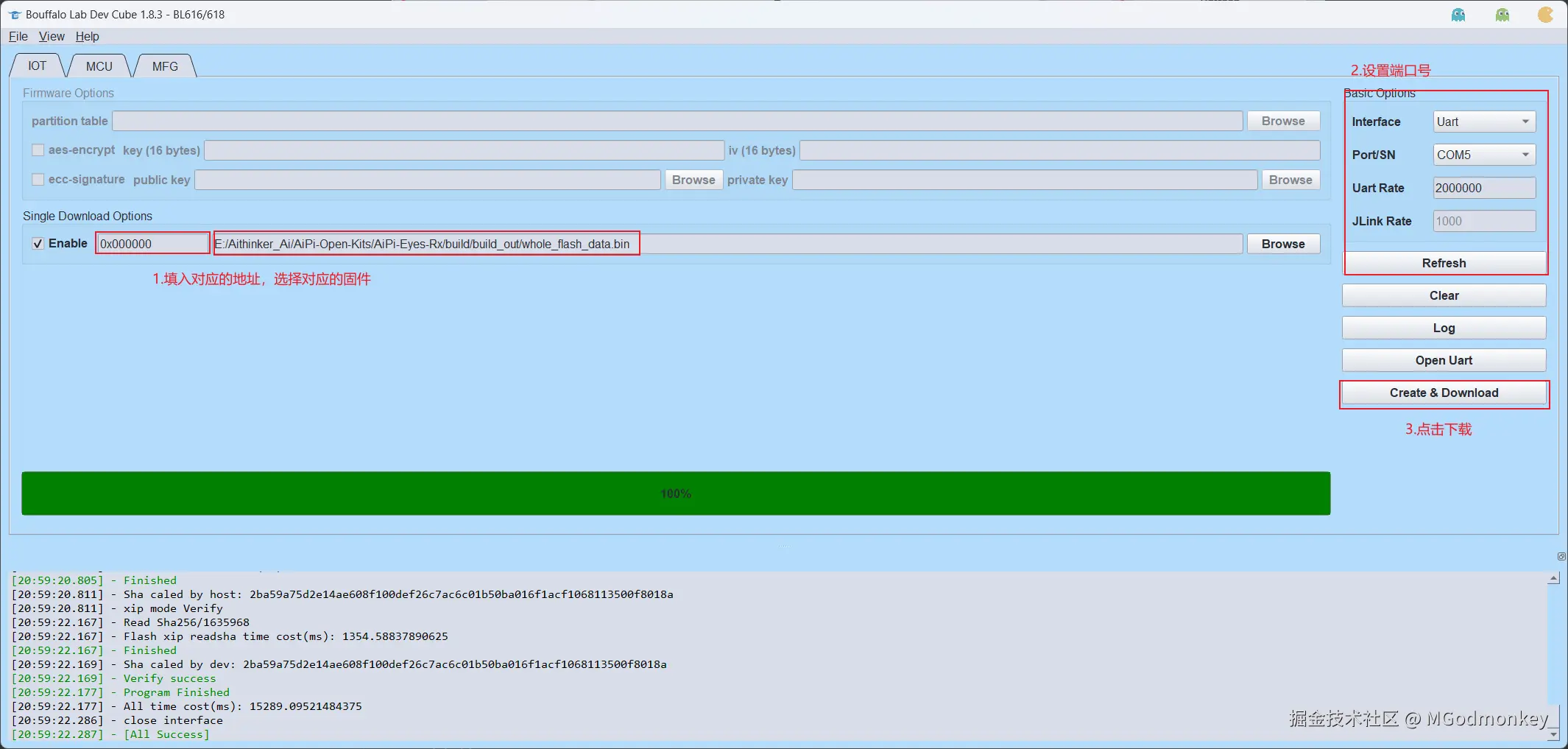The width and height of the screenshot is (1568, 749).
Task: Click the "Verify success" log line
Action: (x=114, y=678)
